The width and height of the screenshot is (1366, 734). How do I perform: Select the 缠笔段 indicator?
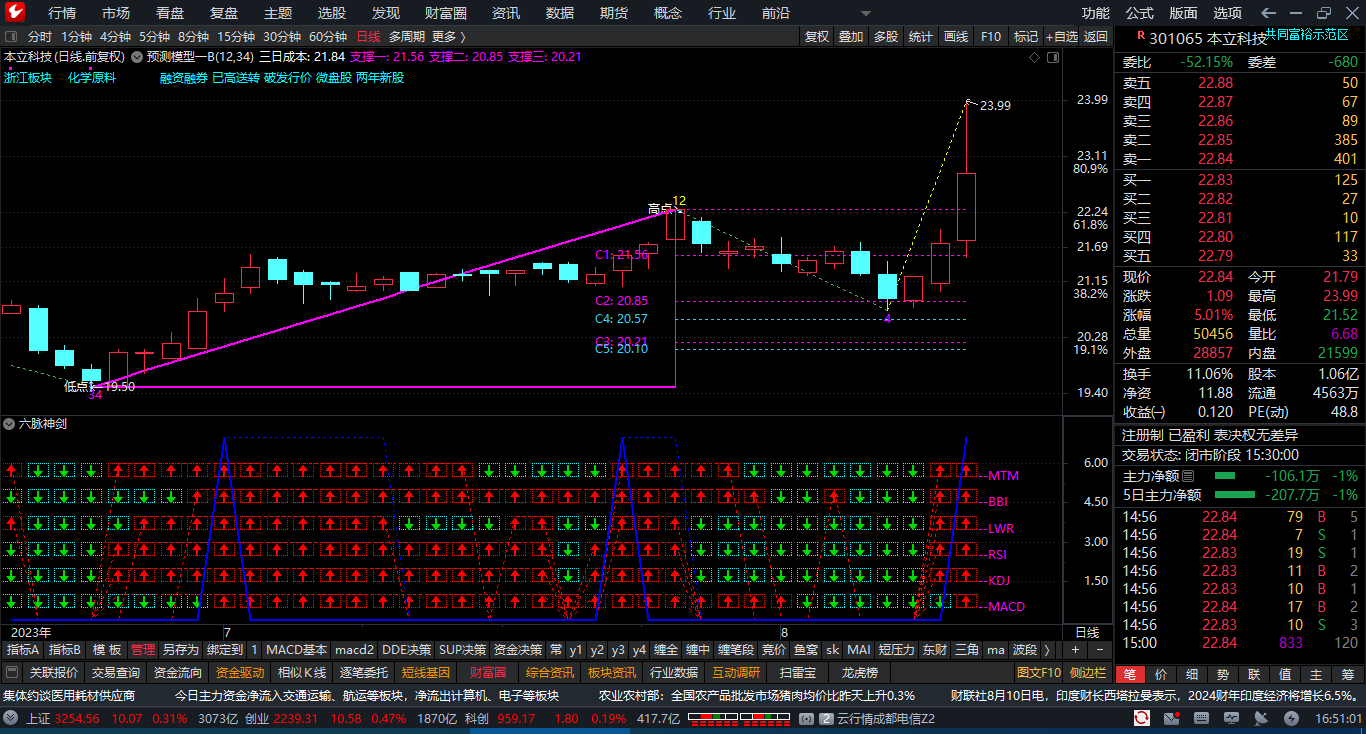click(x=736, y=649)
